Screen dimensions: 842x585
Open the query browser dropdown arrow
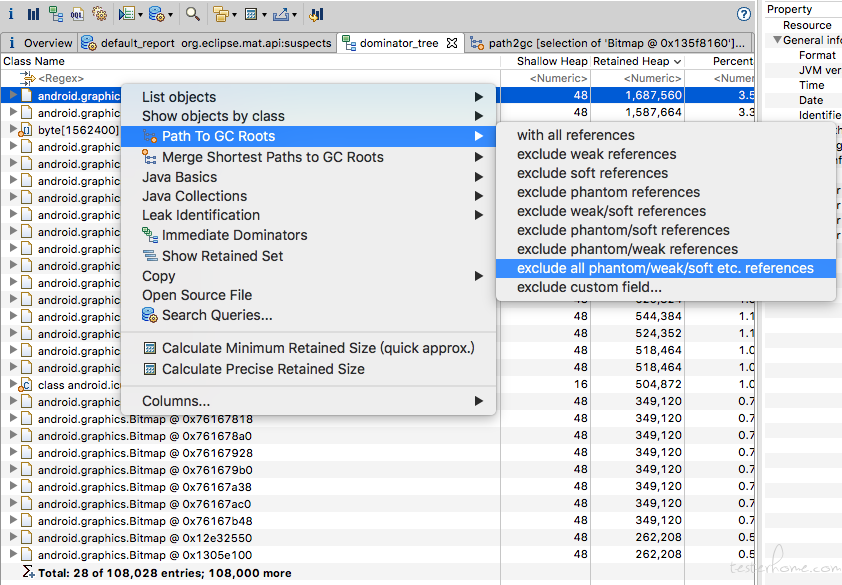tap(171, 15)
